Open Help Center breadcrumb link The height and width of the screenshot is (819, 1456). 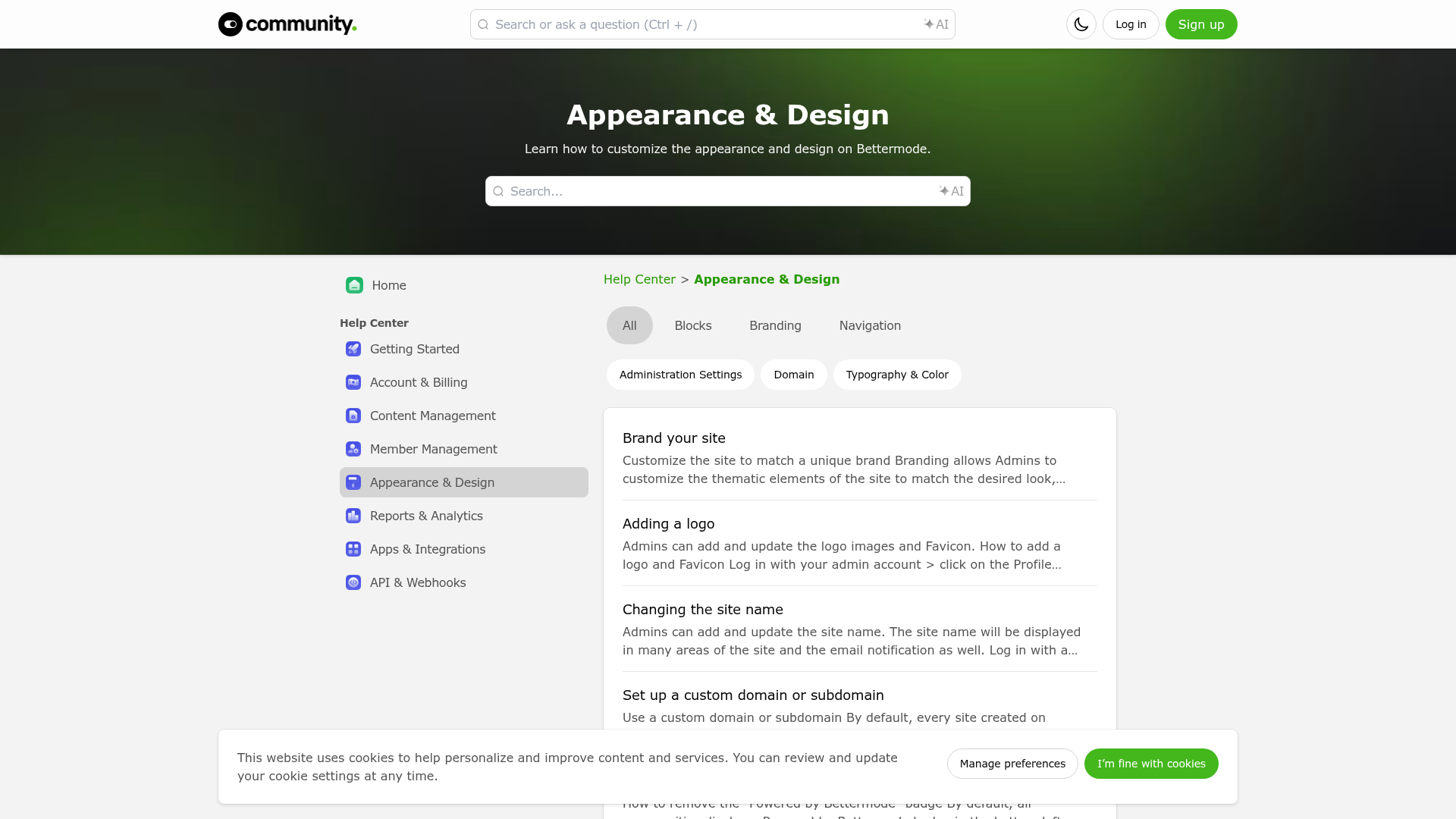pos(639,279)
